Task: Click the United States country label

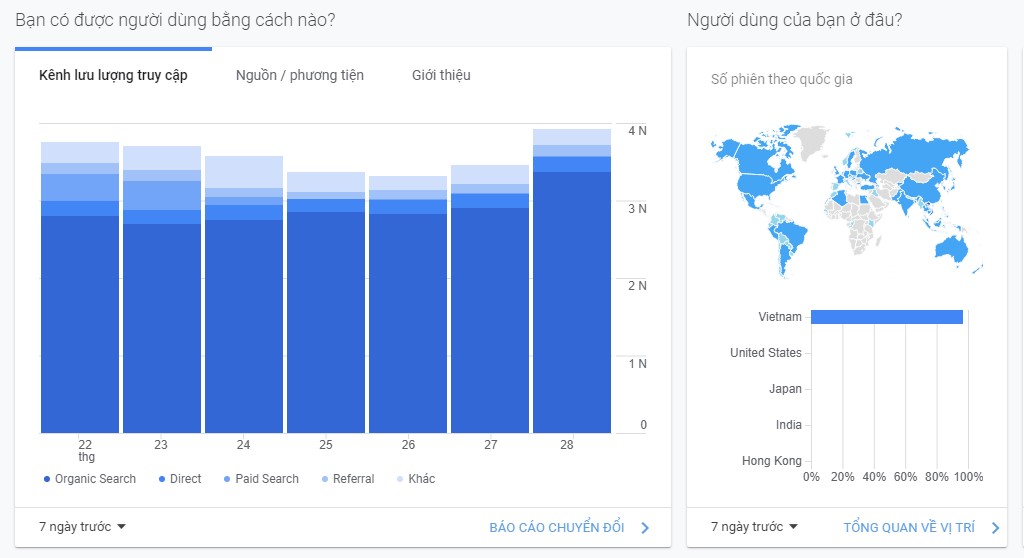Action: click(x=765, y=353)
